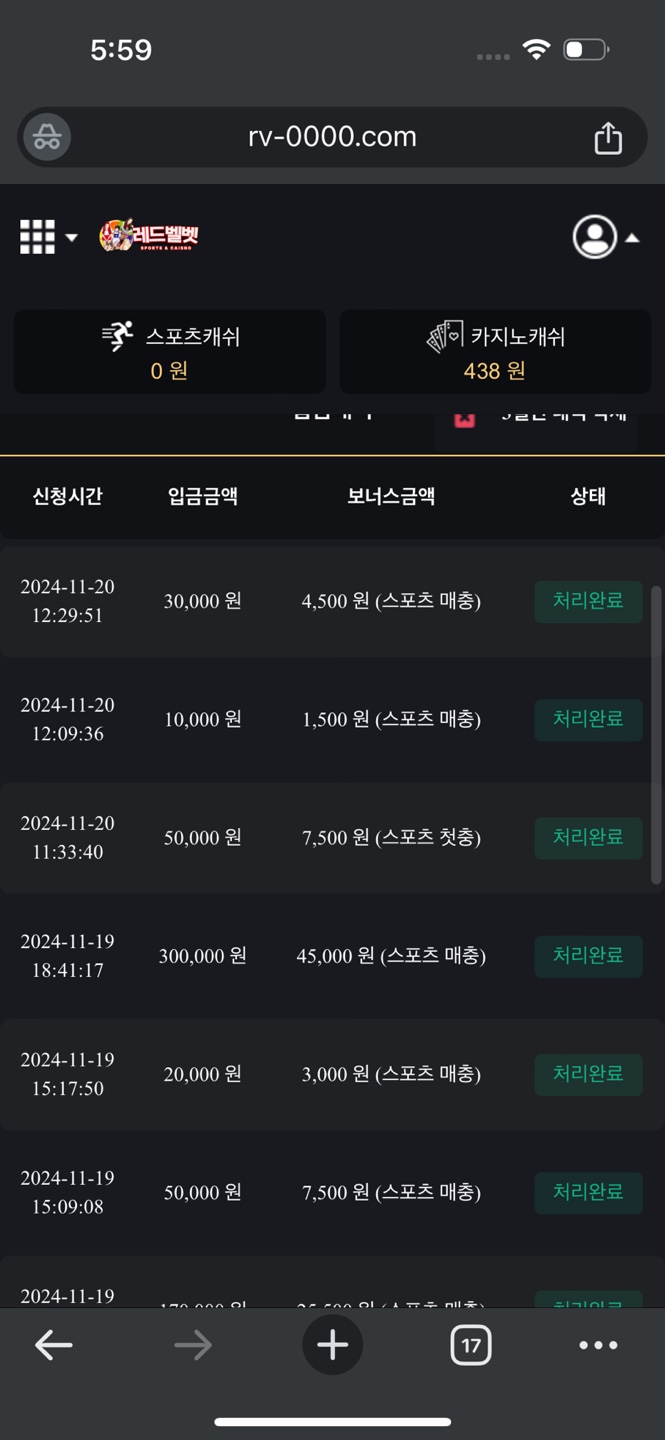Open the grid menu icon
The height and width of the screenshot is (1440, 665).
tap(37, 237)
